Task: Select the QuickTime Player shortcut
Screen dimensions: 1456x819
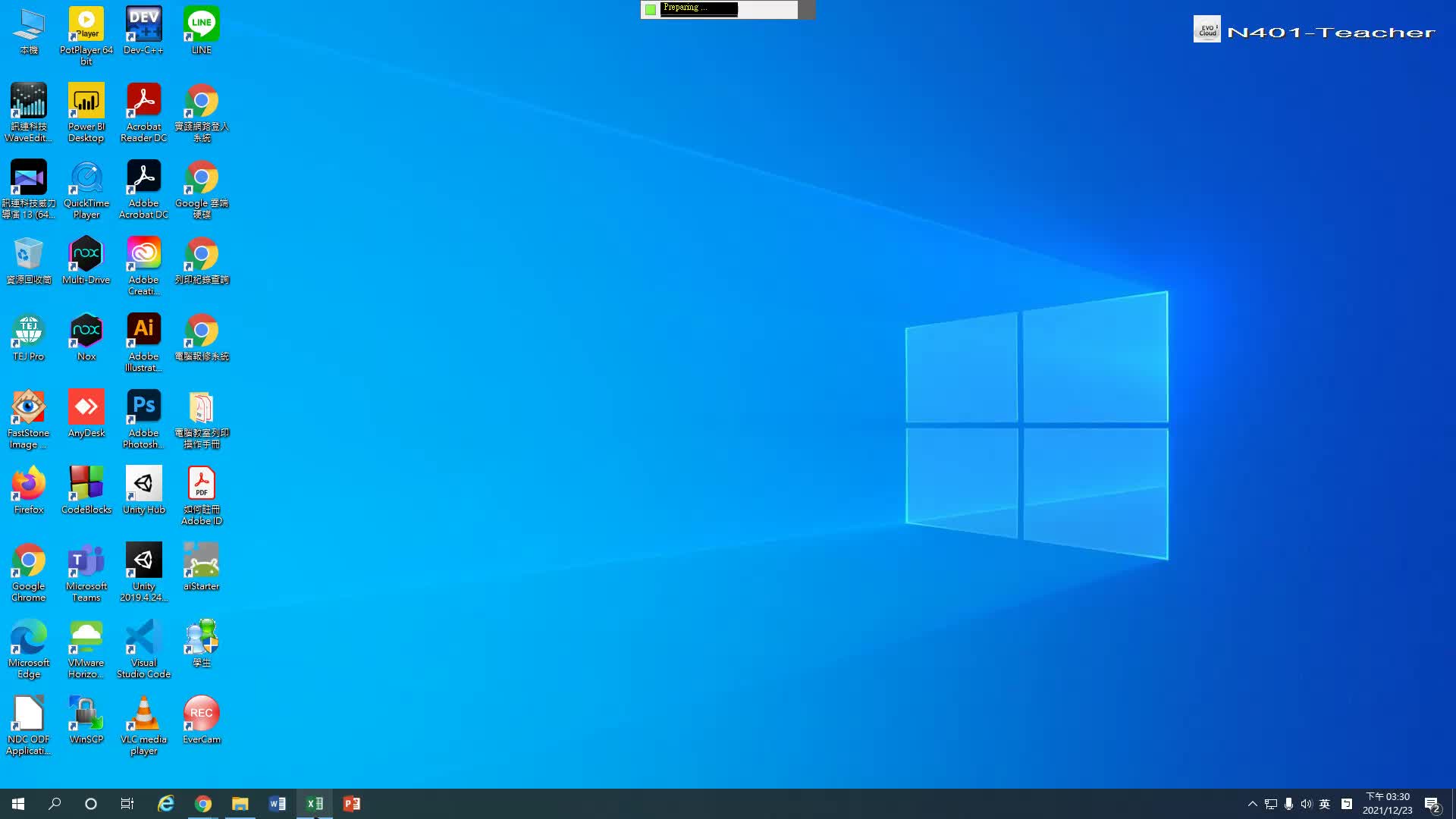Action: point(86,189)
